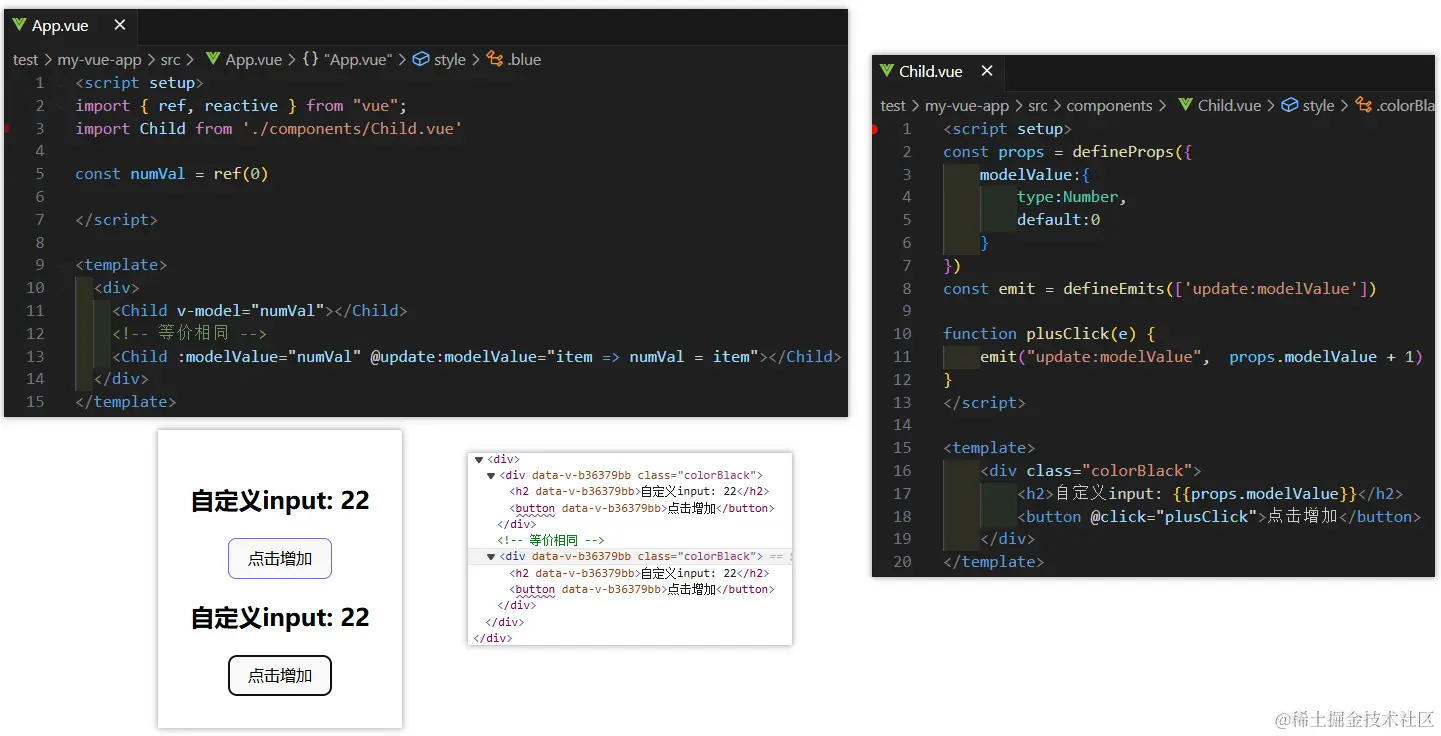Screen dimensions: 1441x736
Task: Click the first 点击增加 button
Action: (x=280, y=558)
